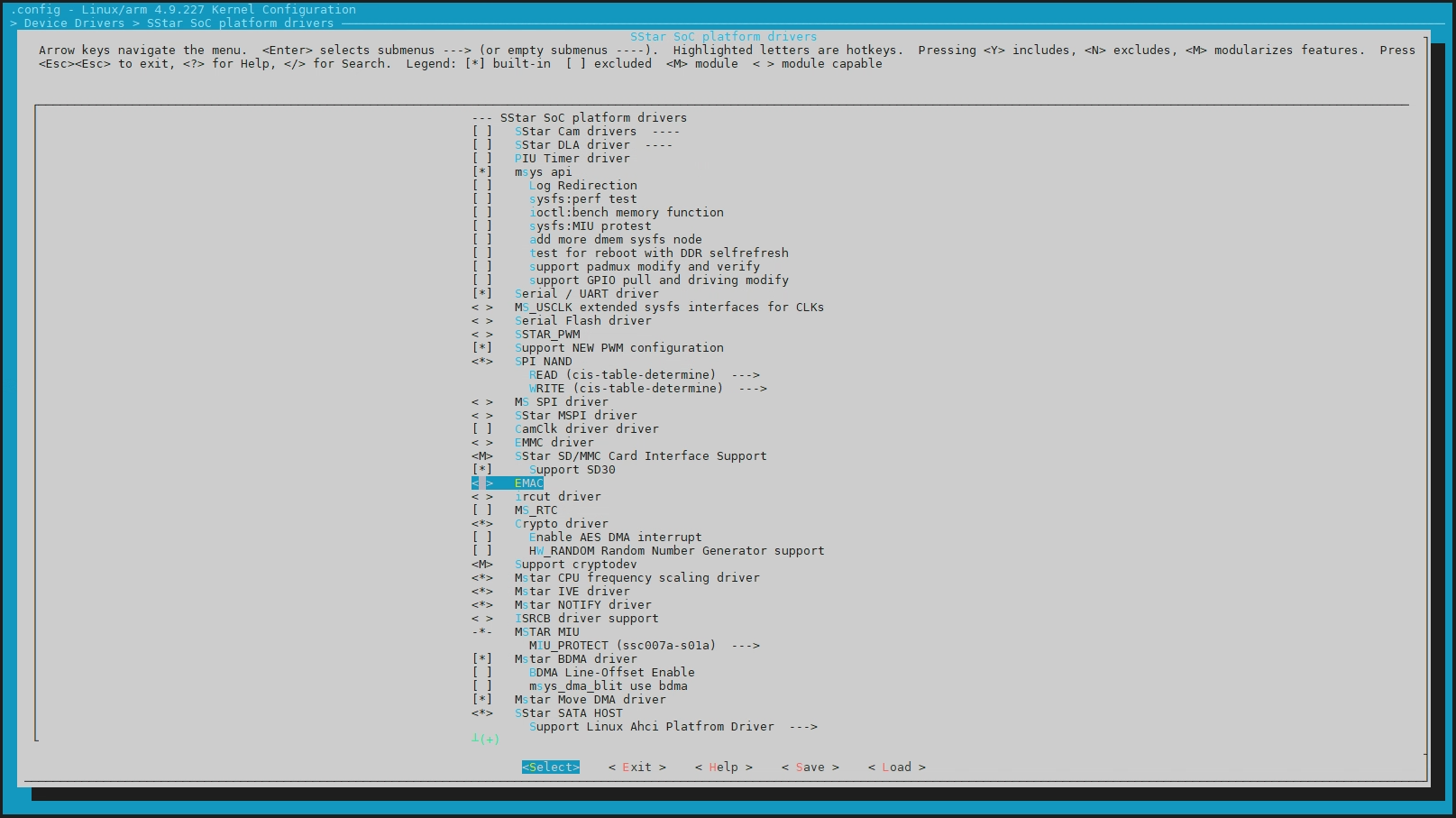
Task: Select MSTAR MIU entry
Action: [526, 632]
